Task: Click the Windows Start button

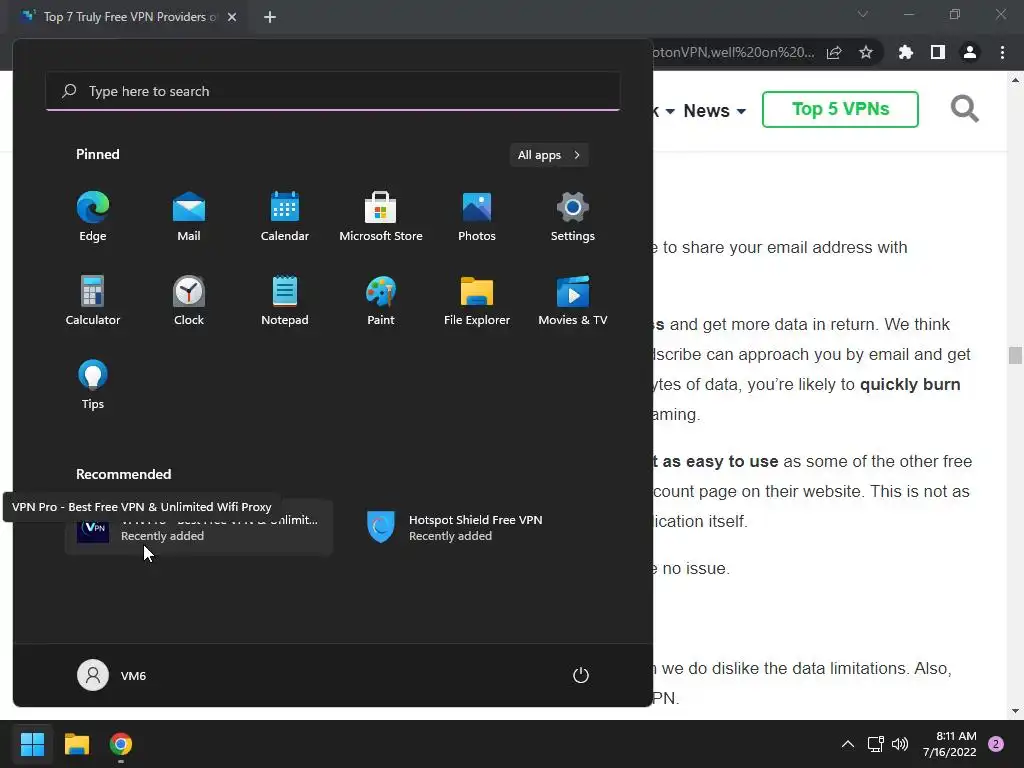Action: 32,744
